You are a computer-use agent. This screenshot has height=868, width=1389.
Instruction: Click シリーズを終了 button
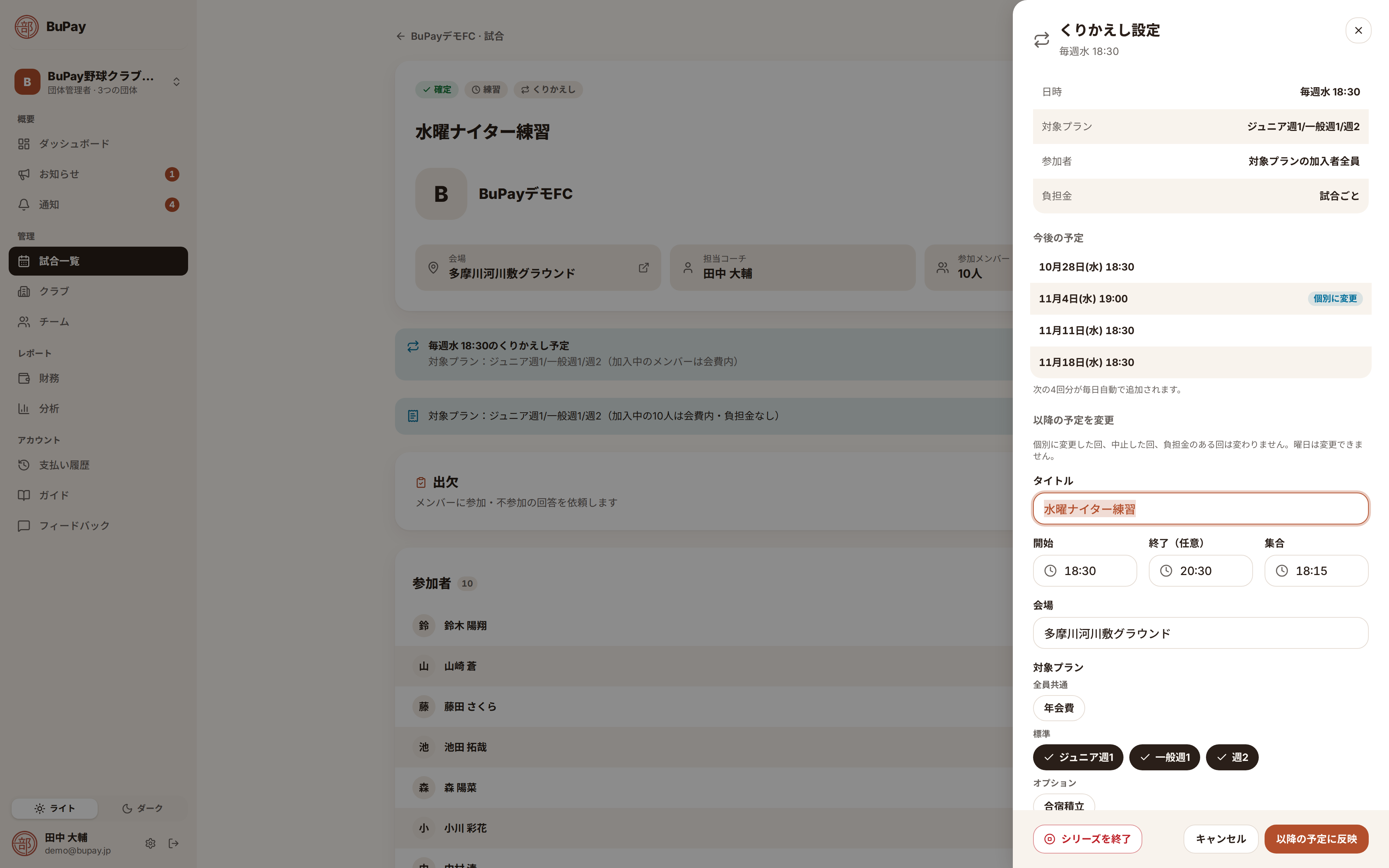click(1087, 839)
